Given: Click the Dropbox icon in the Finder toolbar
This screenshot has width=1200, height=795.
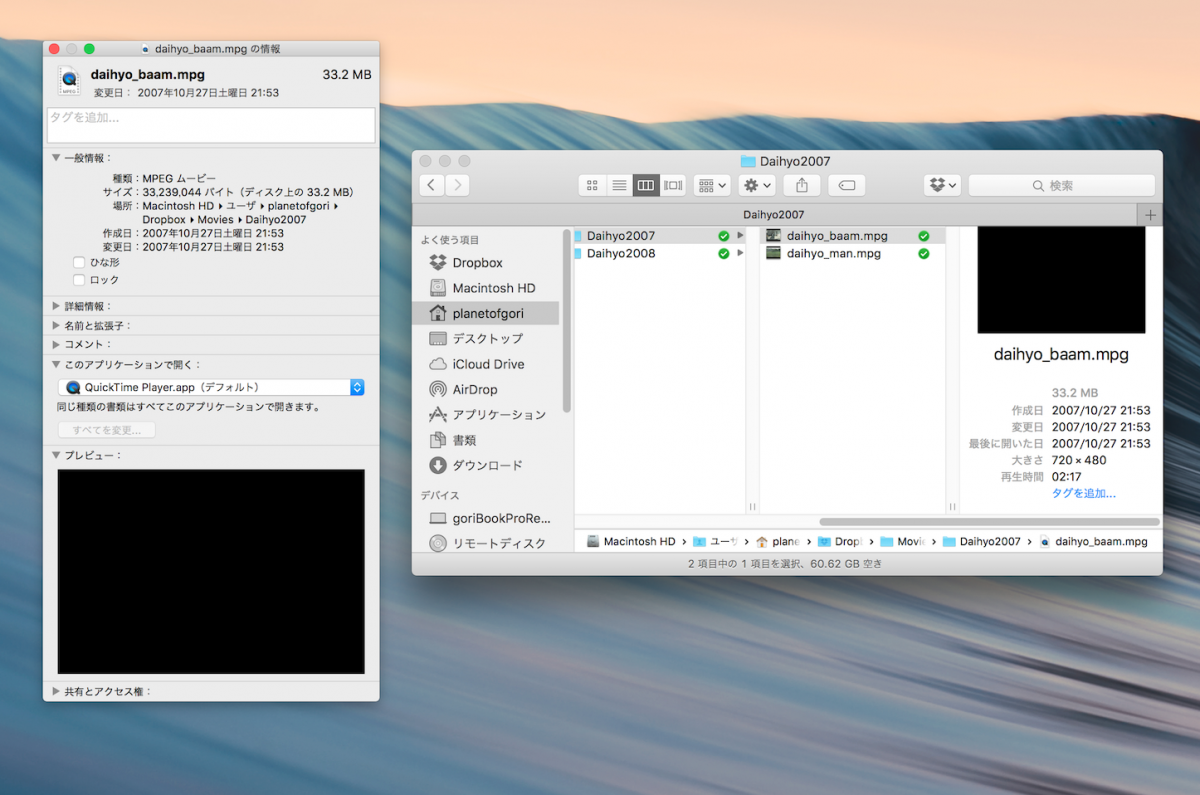Looking at the screenshot, I should click(936, 185).
